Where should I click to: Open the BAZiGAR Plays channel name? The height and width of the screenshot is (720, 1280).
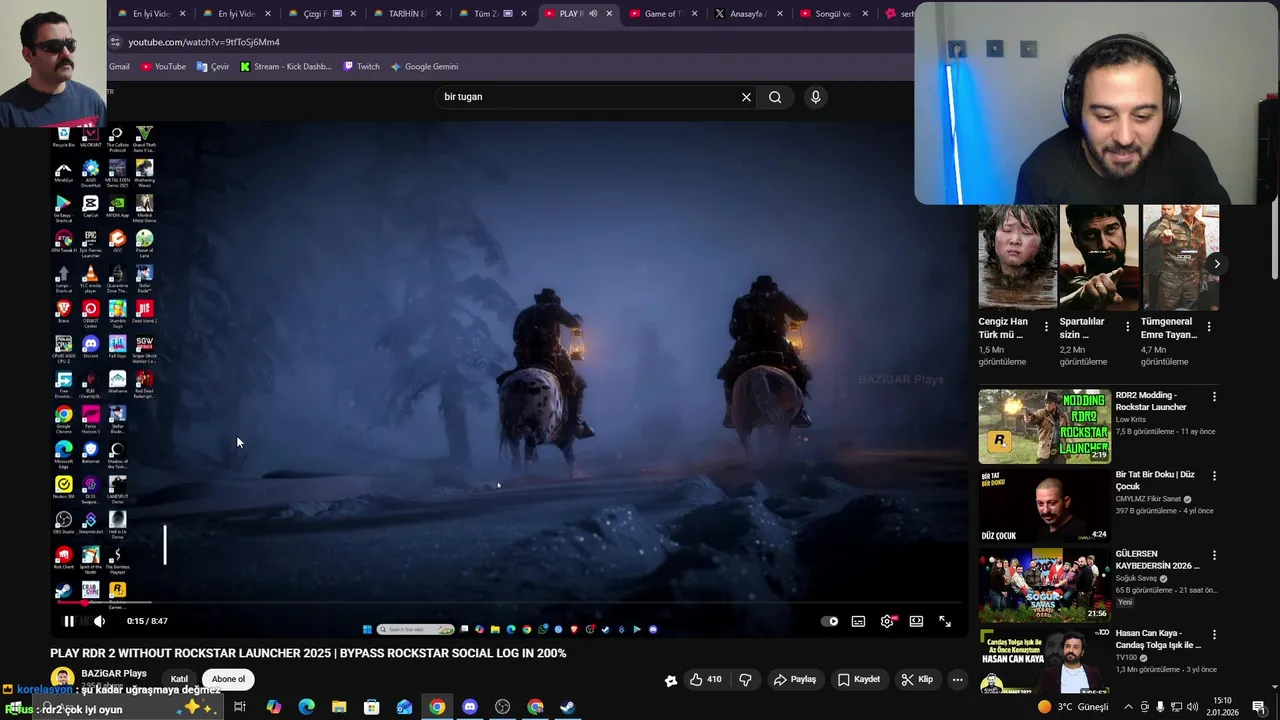114,673
